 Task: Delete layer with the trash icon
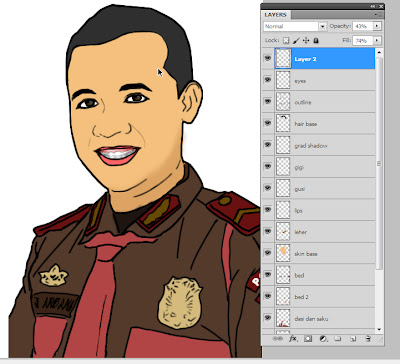(368, 339)
